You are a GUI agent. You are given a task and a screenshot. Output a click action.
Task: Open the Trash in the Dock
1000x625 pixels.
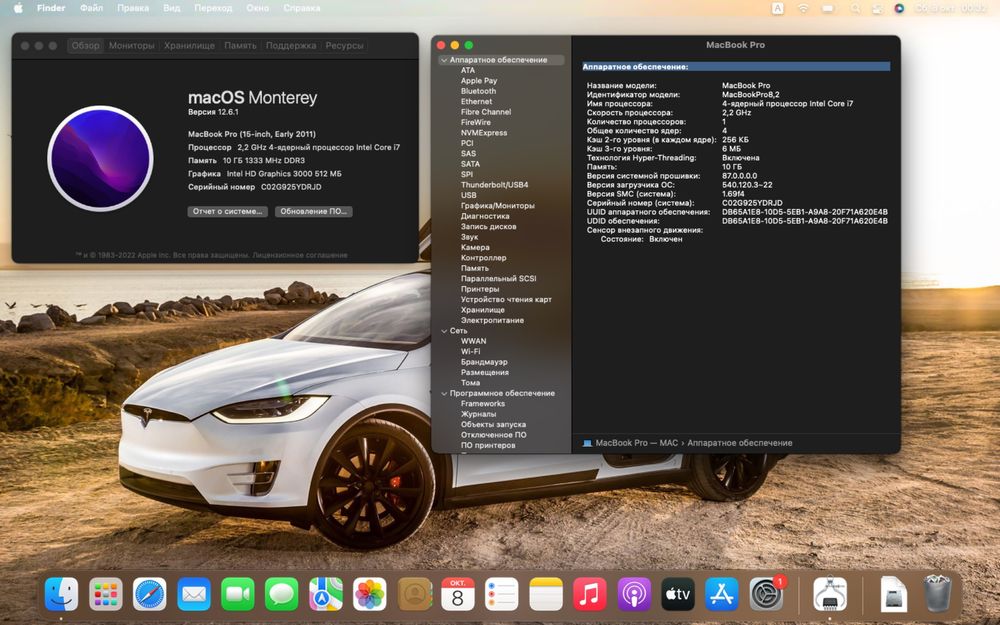point(938,594)
